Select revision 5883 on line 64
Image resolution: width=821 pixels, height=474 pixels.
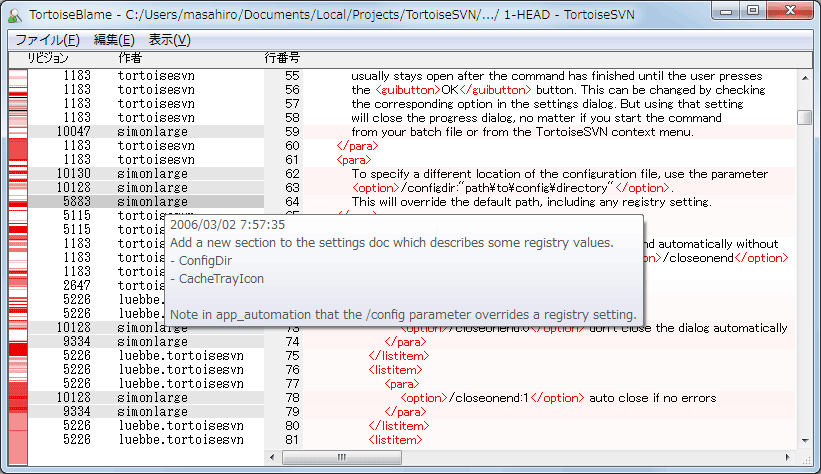pyautogui.click(x=77, y=202)
